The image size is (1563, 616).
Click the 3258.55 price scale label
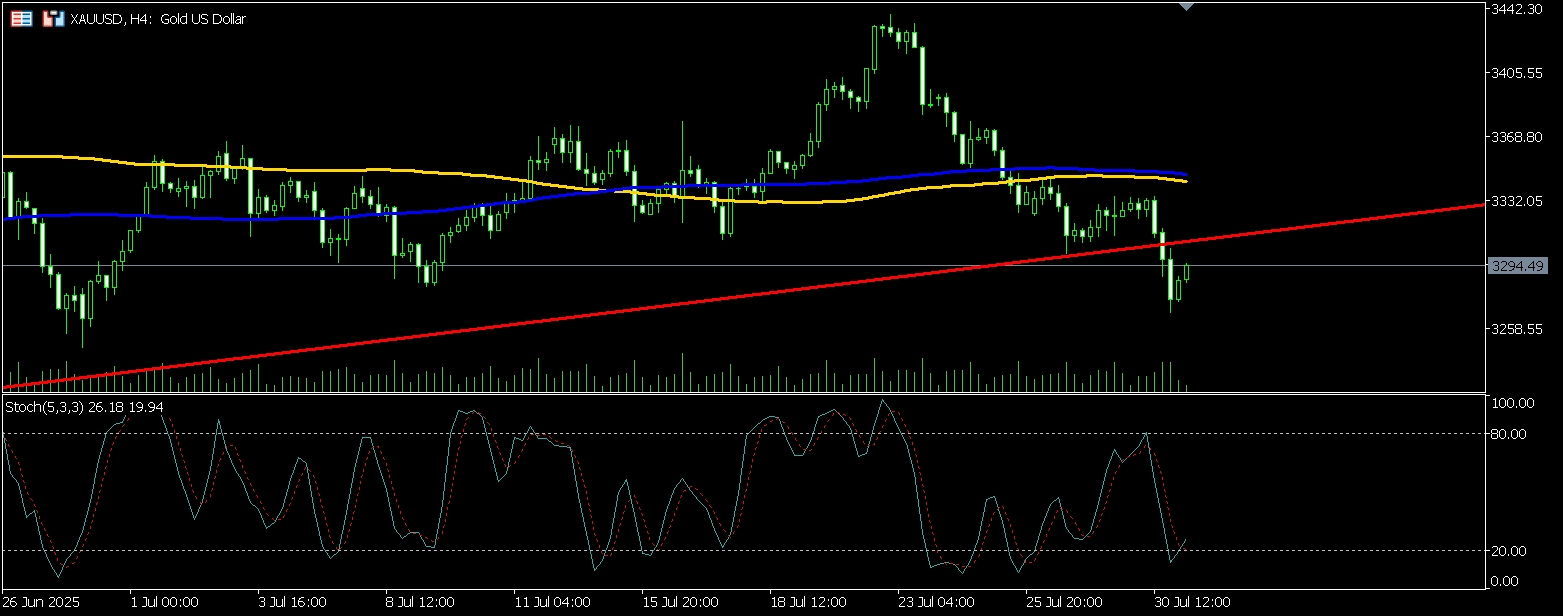pos(1517,329)
